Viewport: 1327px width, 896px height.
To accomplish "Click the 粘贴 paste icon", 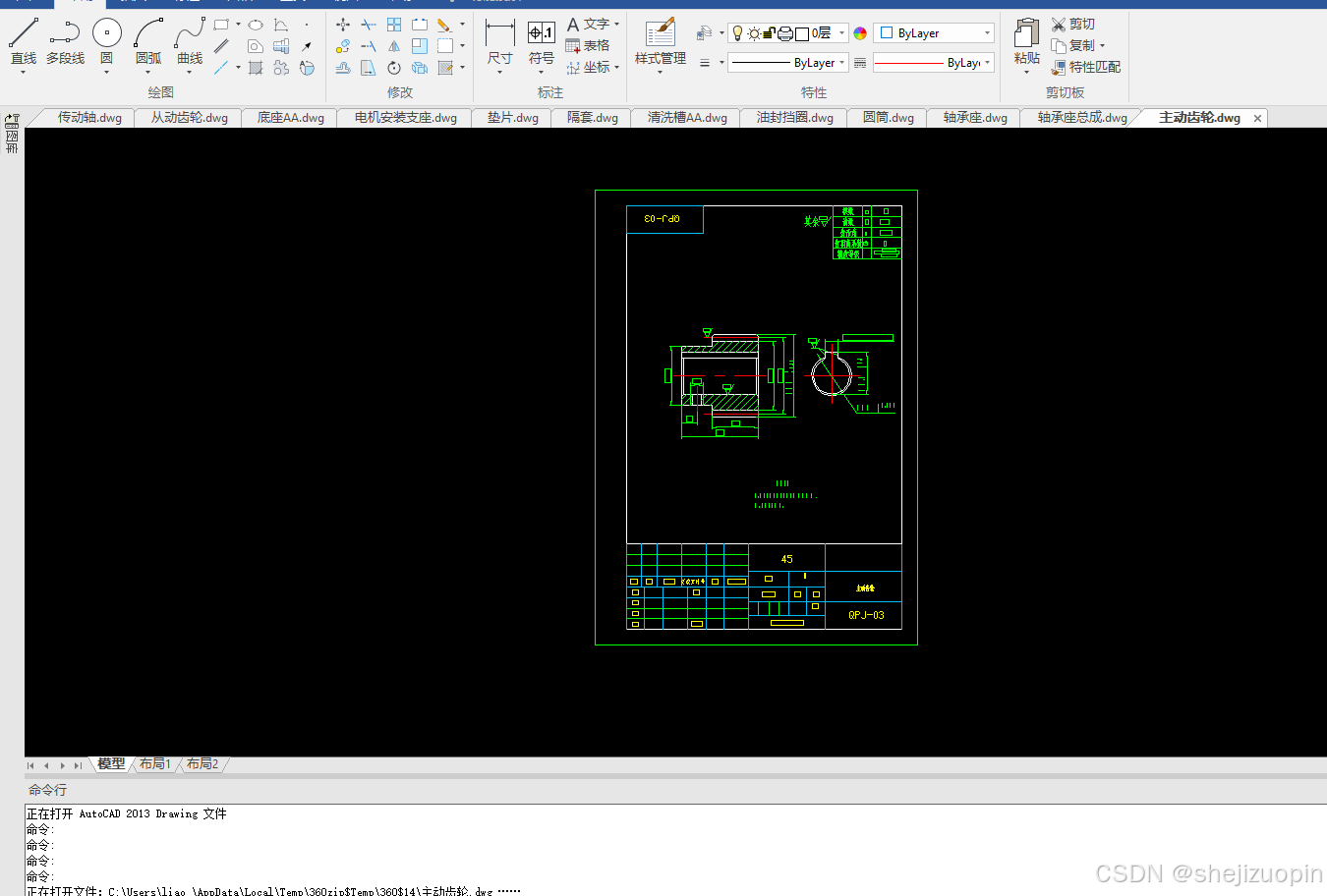I will tap(1027, 33).
